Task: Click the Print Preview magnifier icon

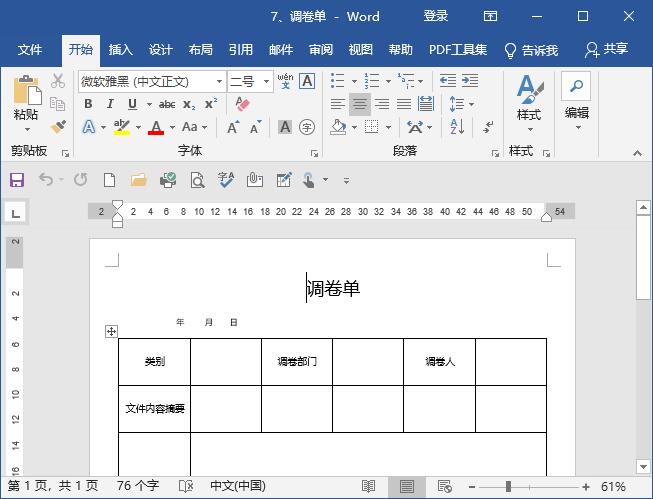Action: coord(197,180)
